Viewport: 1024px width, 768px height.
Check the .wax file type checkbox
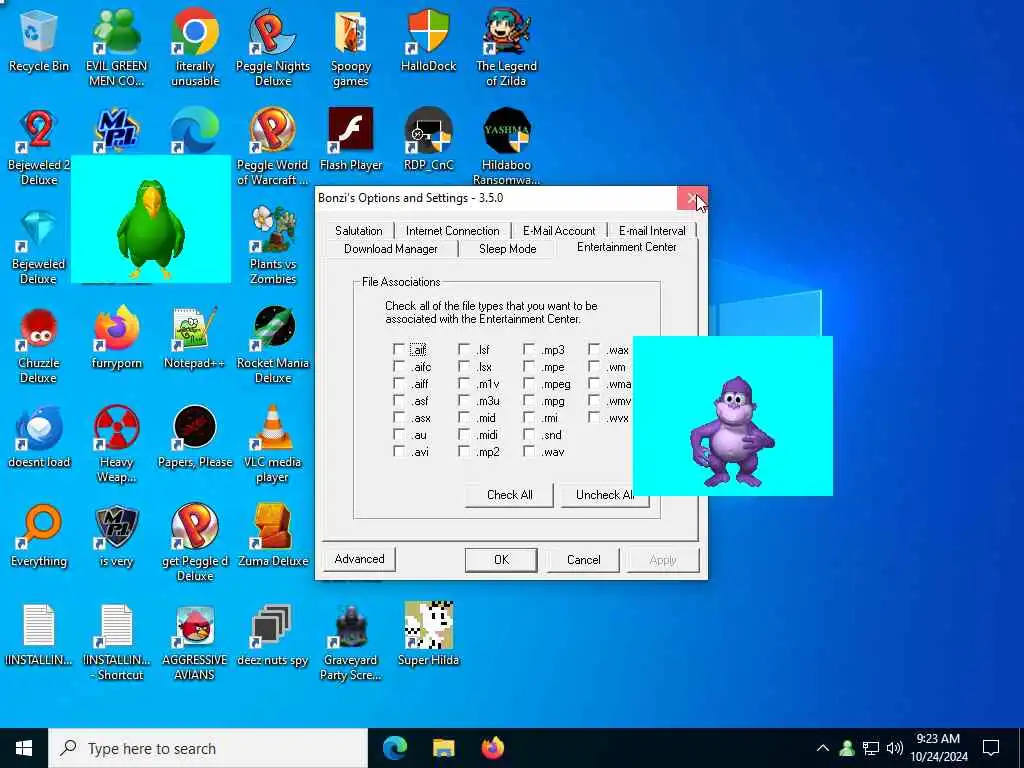(594, 349)
